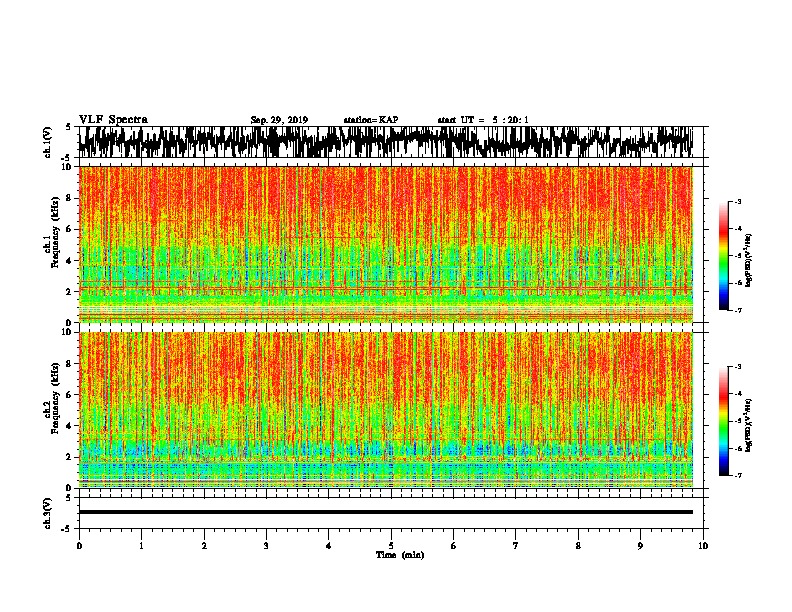Click the ch.1 frequency tick '8'
The width and height of the screenshot is (792, 612).
click(71, 198)
